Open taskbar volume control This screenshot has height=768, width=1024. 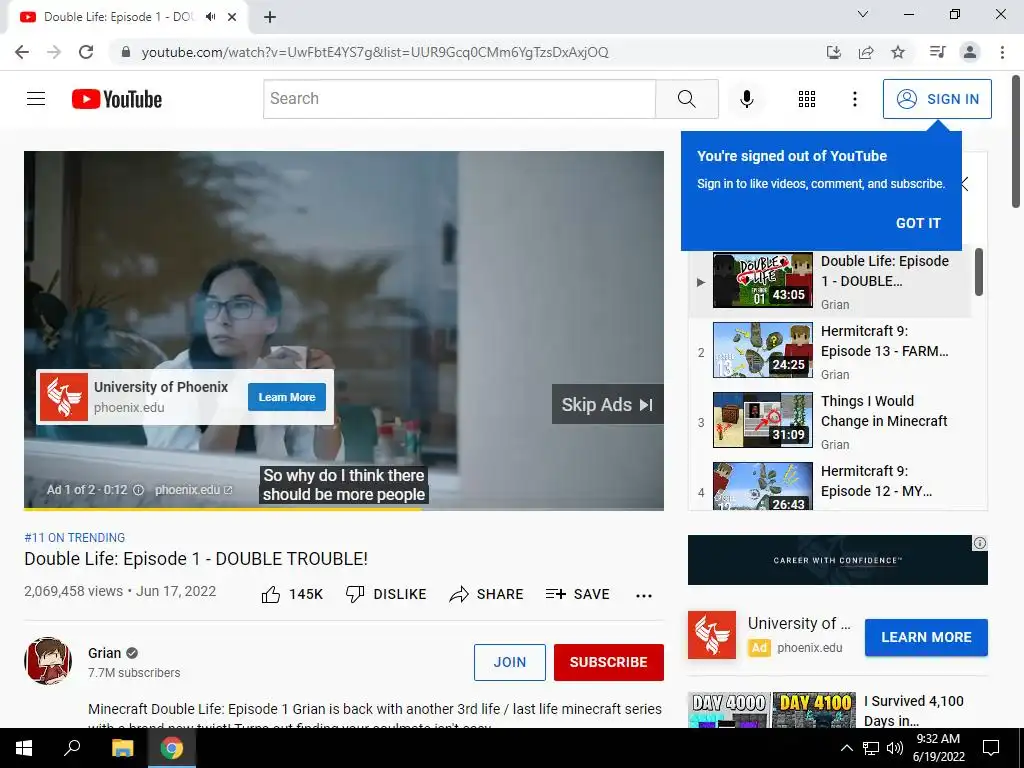click(895, 748)
